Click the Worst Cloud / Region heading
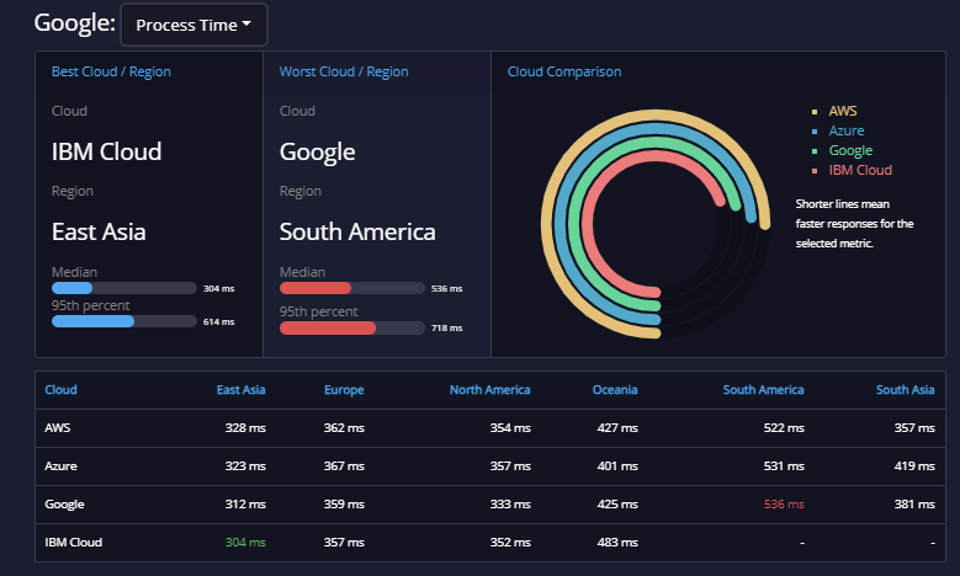960x576 pixels. pos(343,72)
